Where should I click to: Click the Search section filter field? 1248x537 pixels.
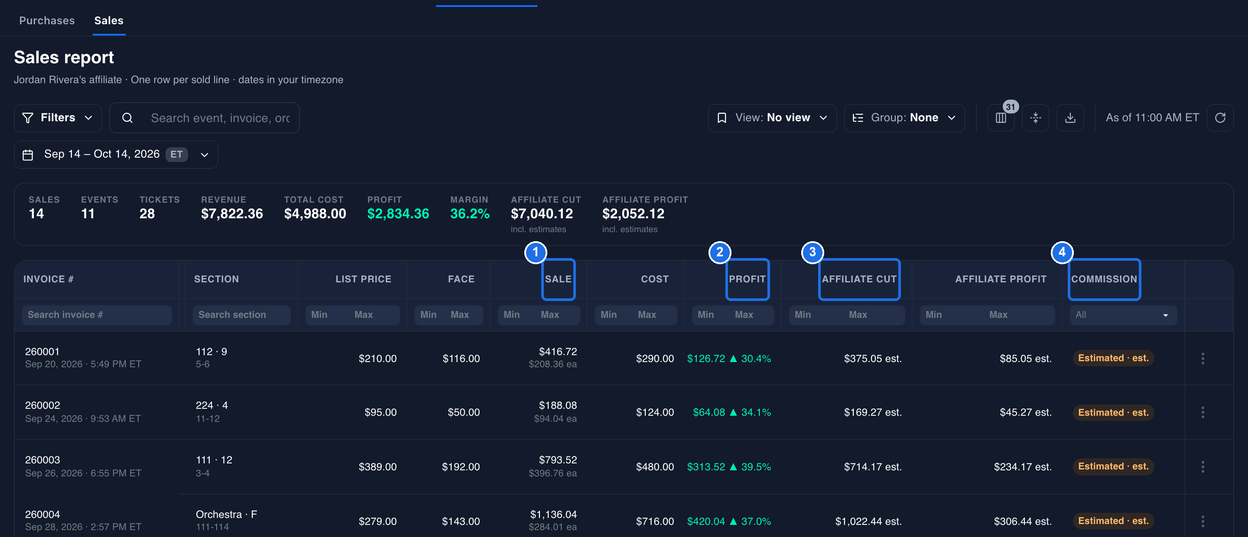[242, 315]
